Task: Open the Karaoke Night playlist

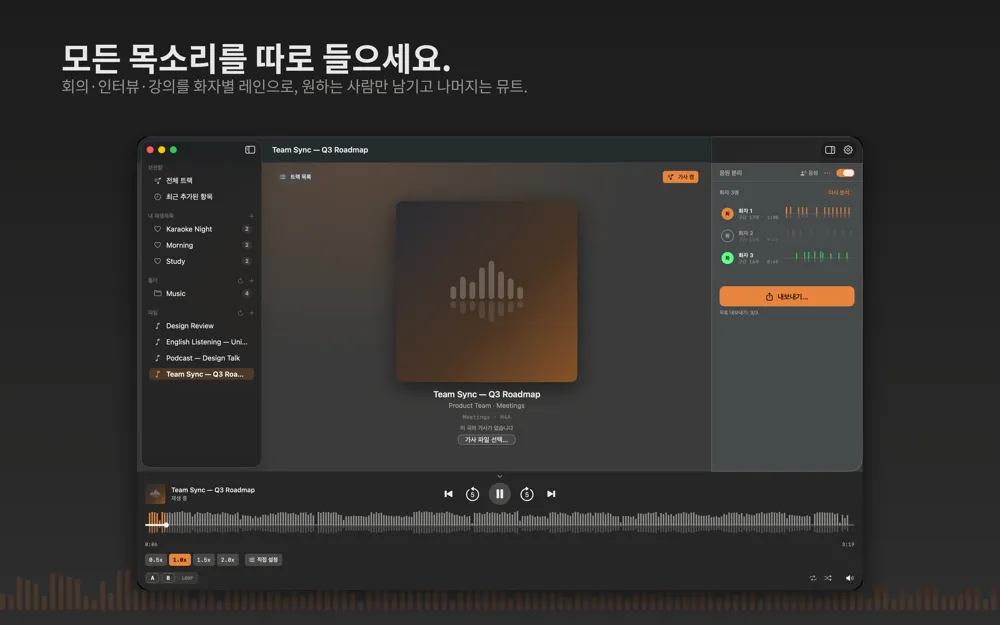Action: tap(201, 229)
